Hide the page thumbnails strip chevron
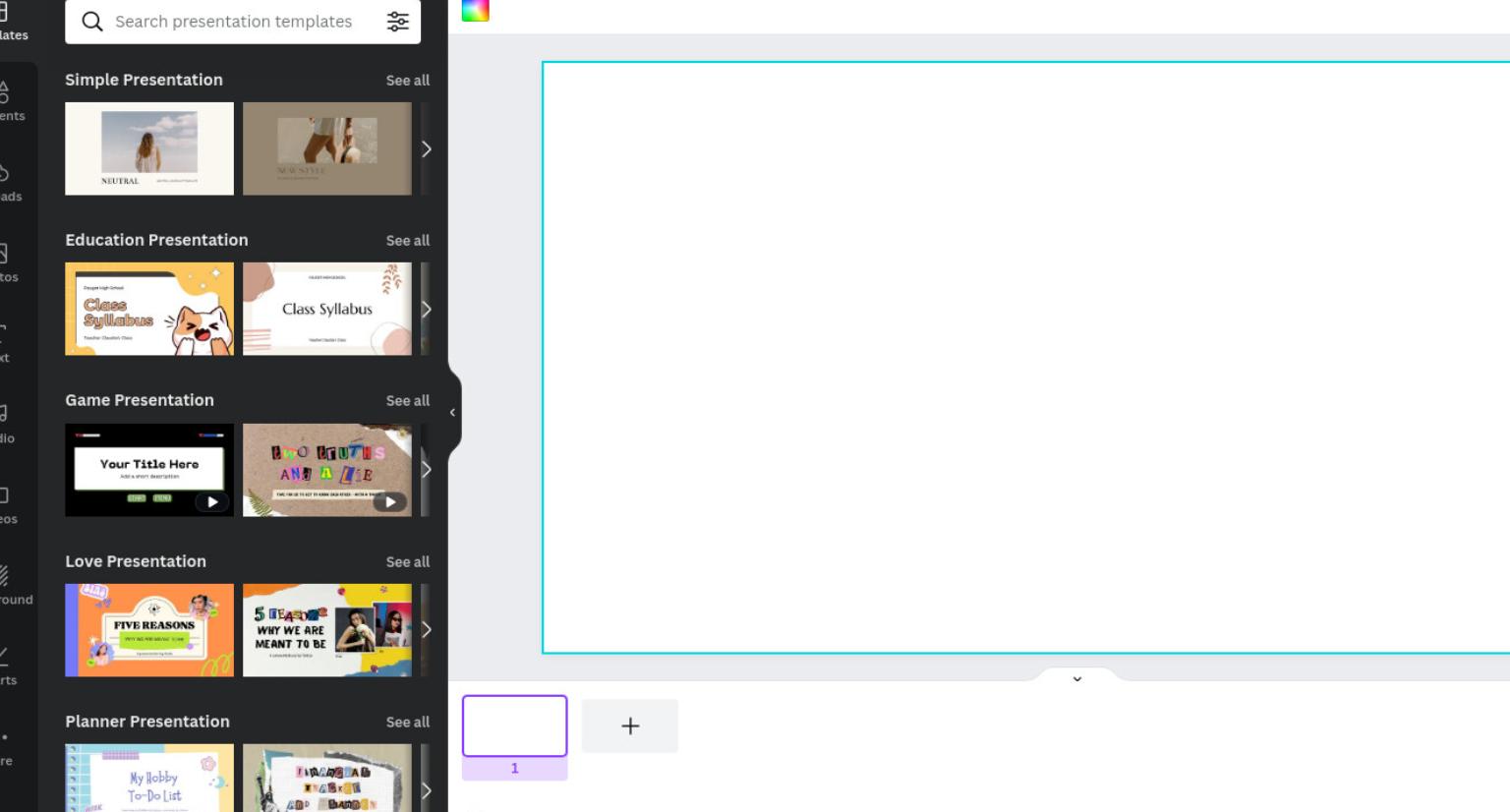1510x812 pixels. (1077, 678)
